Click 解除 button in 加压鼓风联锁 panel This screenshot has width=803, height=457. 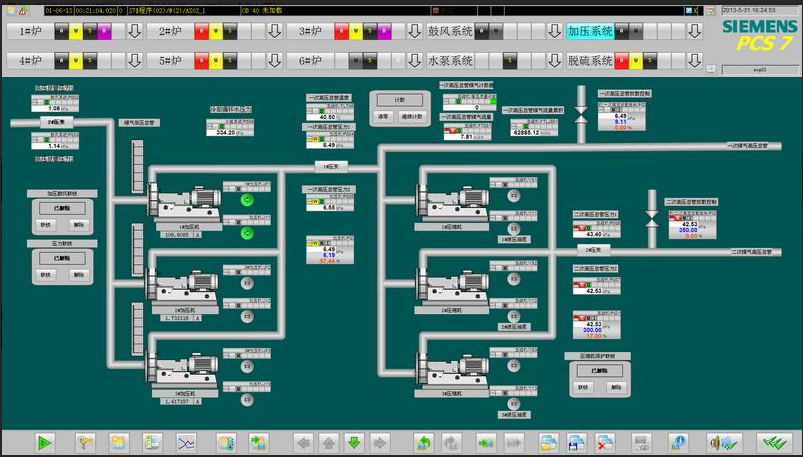pos(78,224)
